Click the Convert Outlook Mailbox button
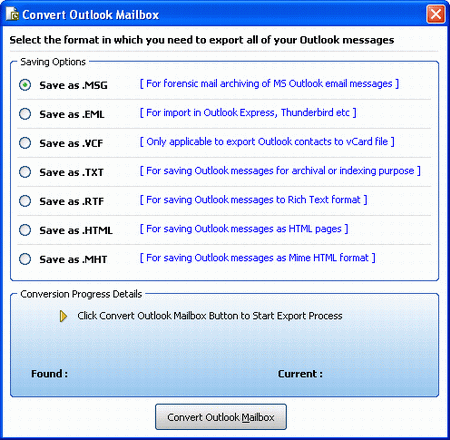Image resolution: width=450 pixels, height=440 pixels. [x=221, y=417]
